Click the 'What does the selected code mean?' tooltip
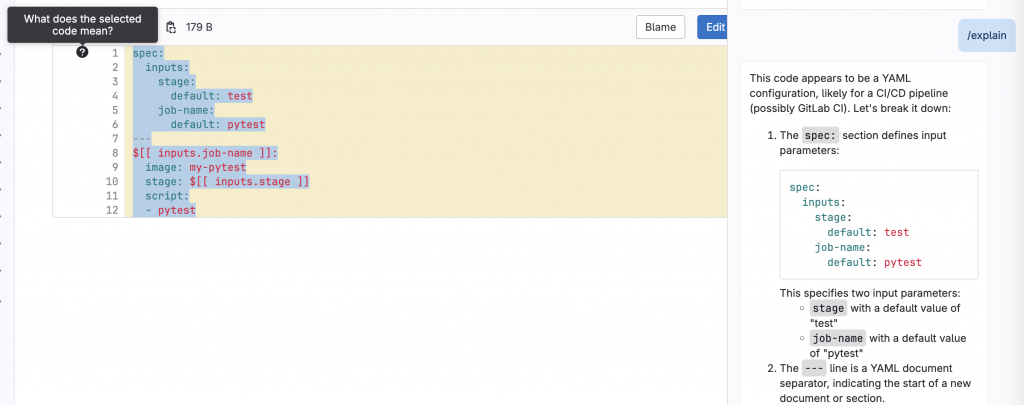 pyautogui.click(x=82, y=25)
